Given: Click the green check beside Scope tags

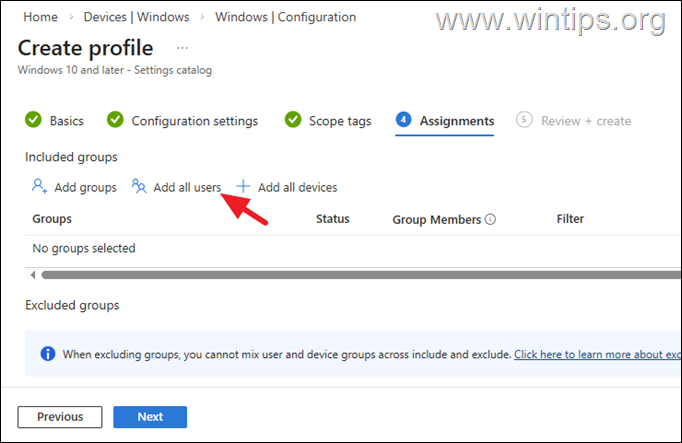Looking at the screenshot, I should 293,120.
